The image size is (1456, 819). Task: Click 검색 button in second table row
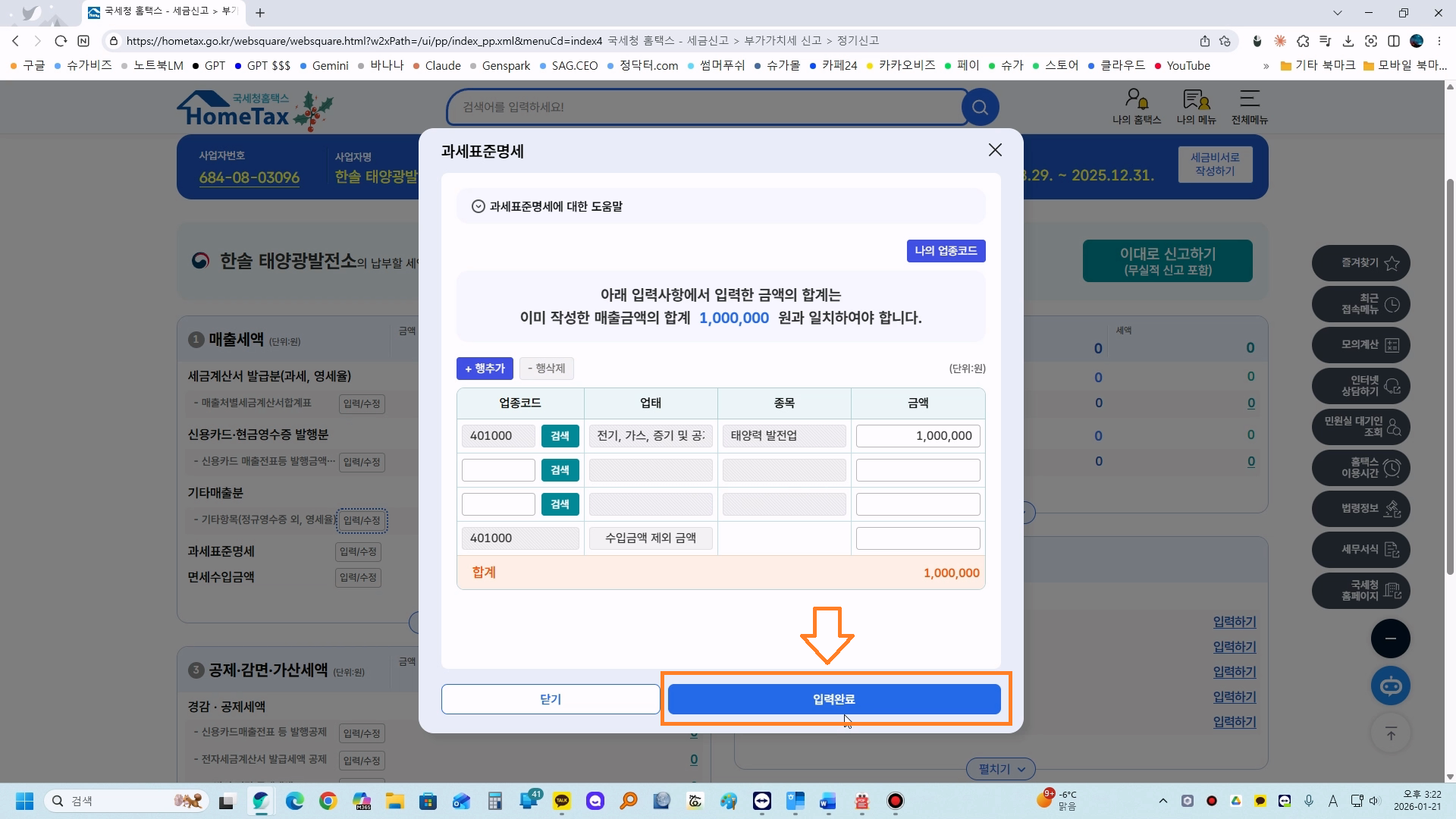click(x=560, y=470)
